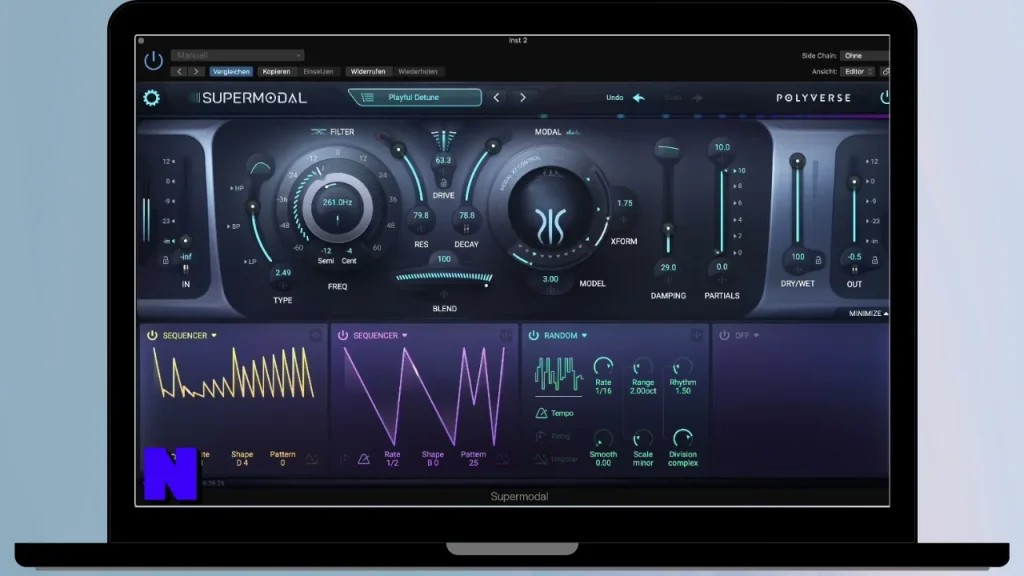Click the Undo arrow
The height and width of the screenshot is (576, 1024).
pos(639,98)
